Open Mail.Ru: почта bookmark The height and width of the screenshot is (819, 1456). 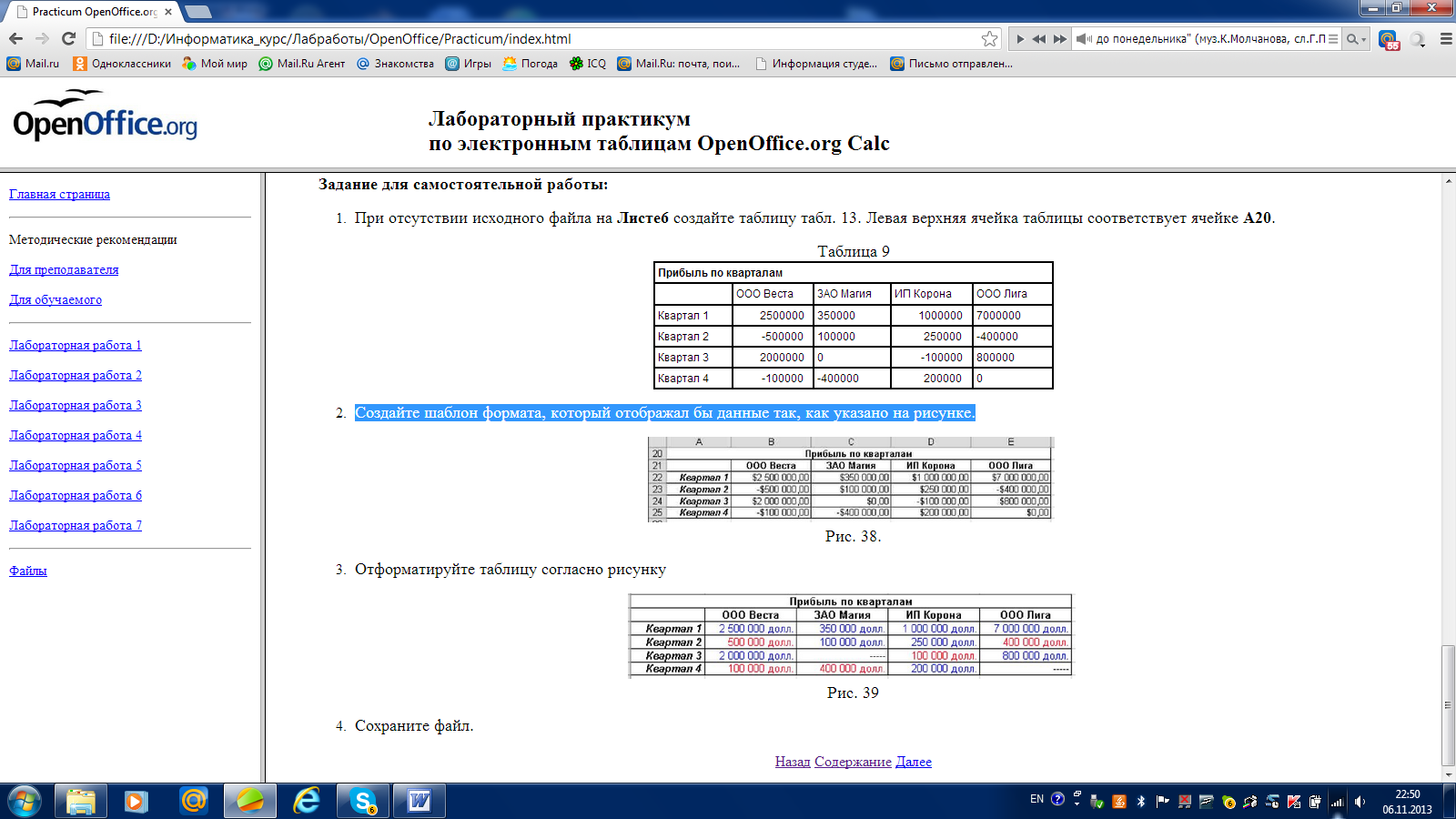[x=679, y=64]
